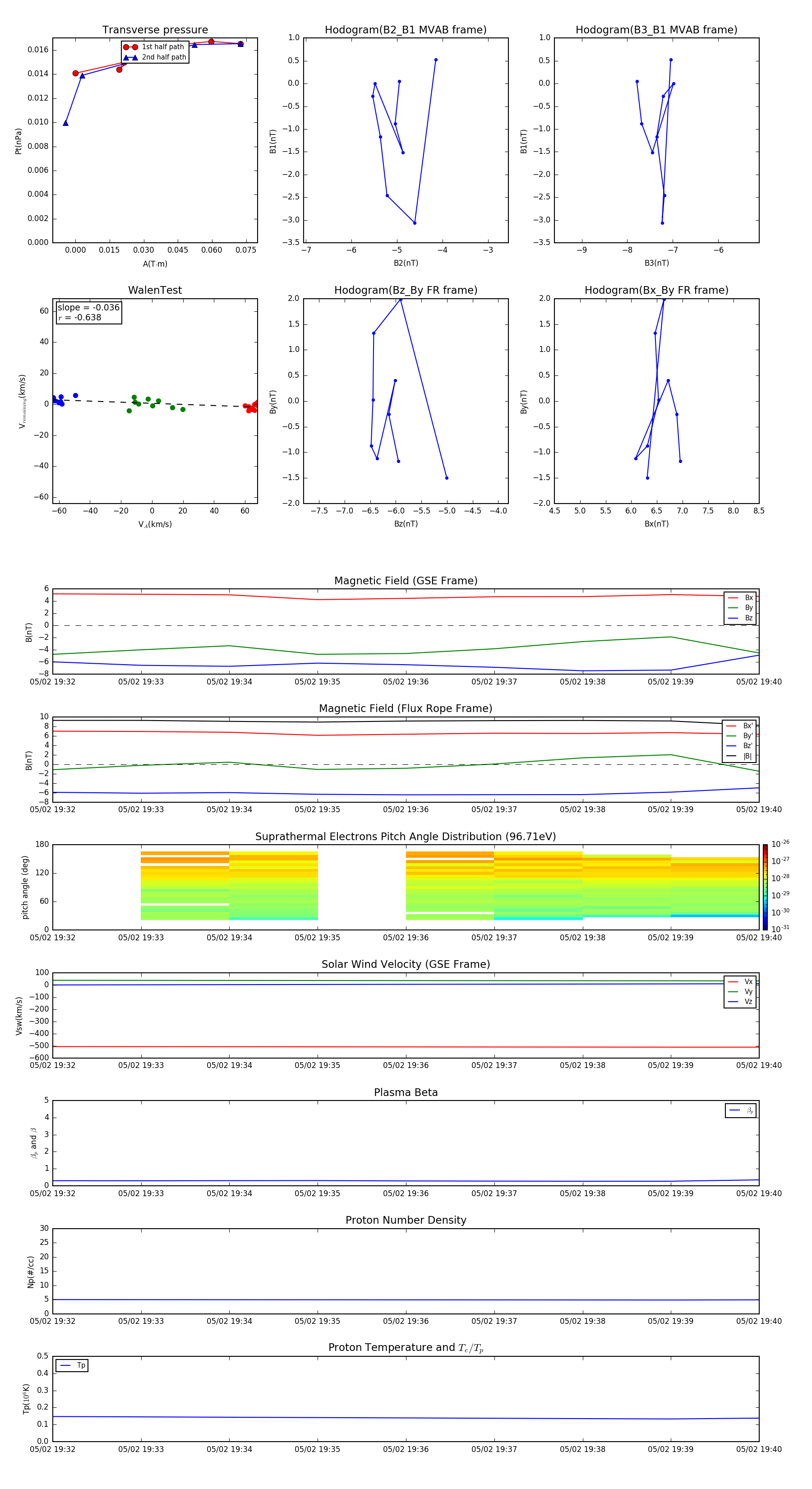Click the Vy legend entry
Screen dimensions: 812x1489
point(740,991)
